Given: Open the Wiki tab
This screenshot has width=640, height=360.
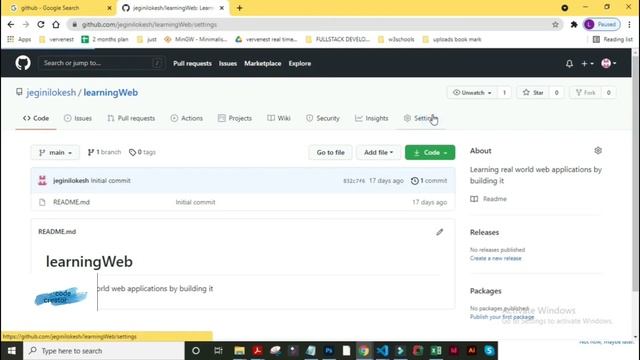Looking at the screenshot, I should pyautogui.click(x=279, y=118).
